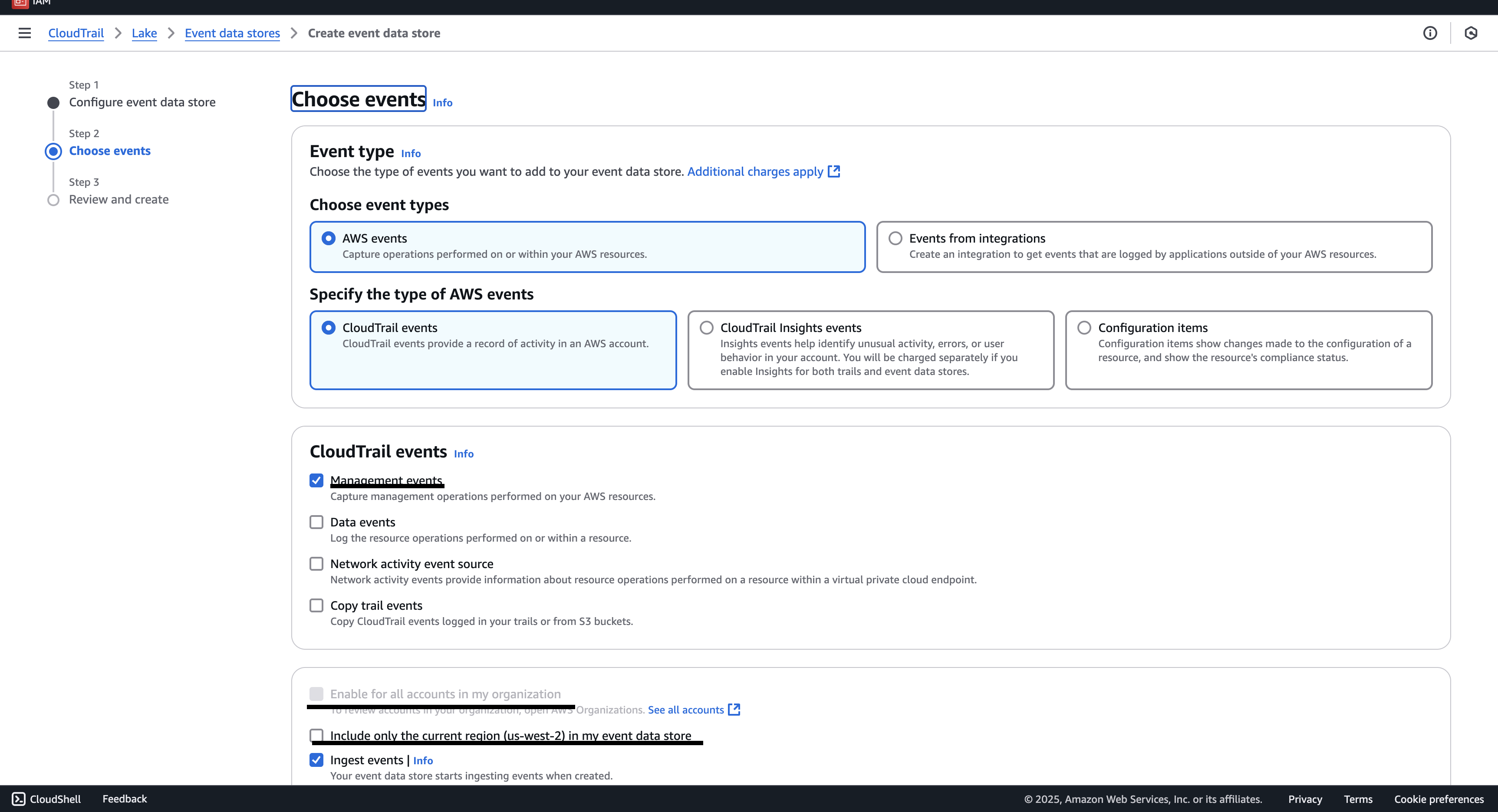Click Feedback in the footer
The height and width of the screenshot is (812, 1498).
coord(125,799)
